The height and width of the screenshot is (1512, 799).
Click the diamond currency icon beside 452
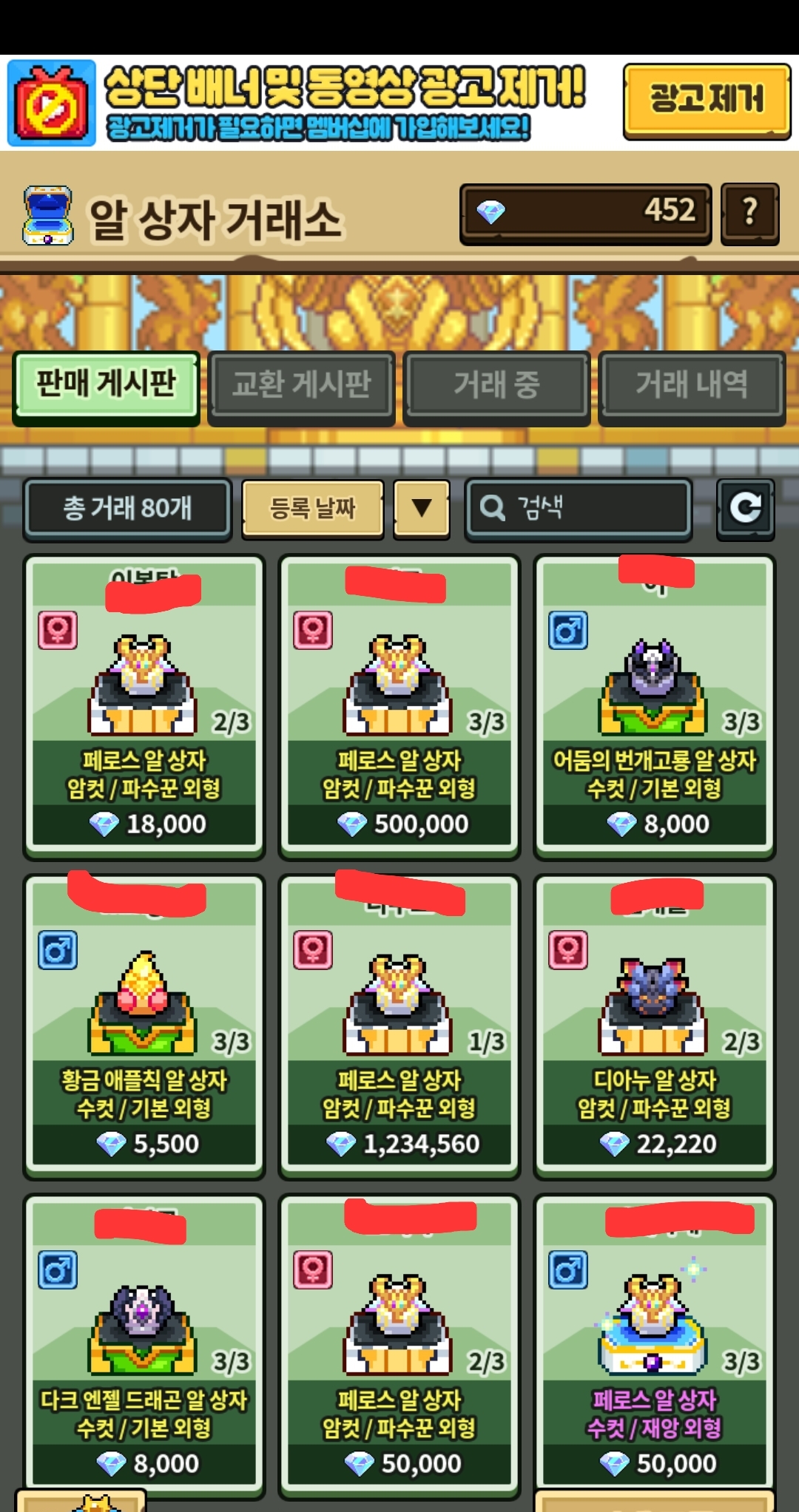(x=490, y=213)
